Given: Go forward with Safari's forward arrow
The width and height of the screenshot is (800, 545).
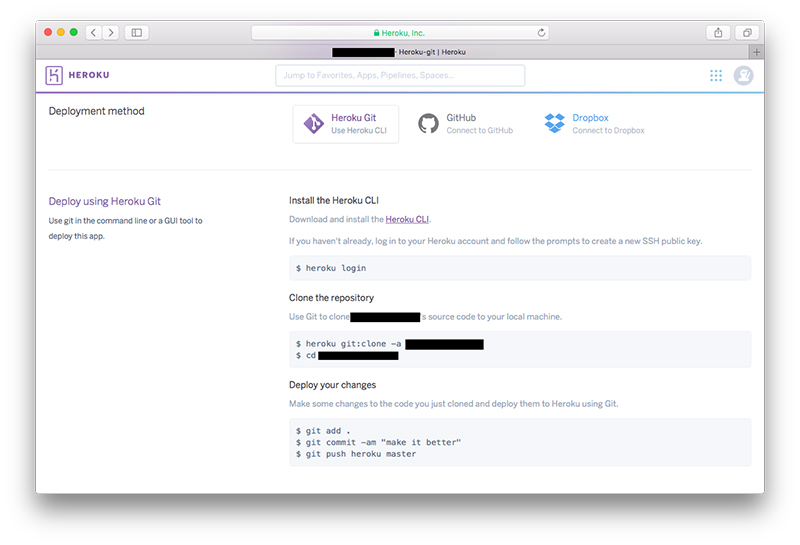Looking at the screenshot, I should click(x=111, y=33).
